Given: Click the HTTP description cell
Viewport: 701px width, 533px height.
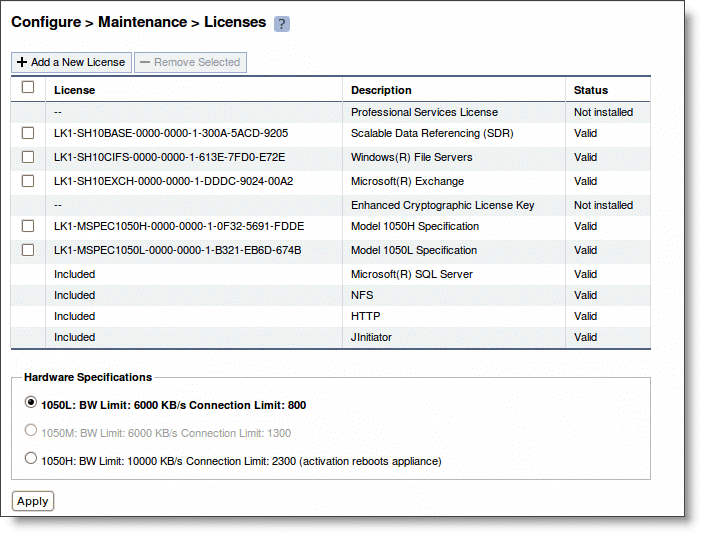Looking at the screenshot, I should point(365,317).
